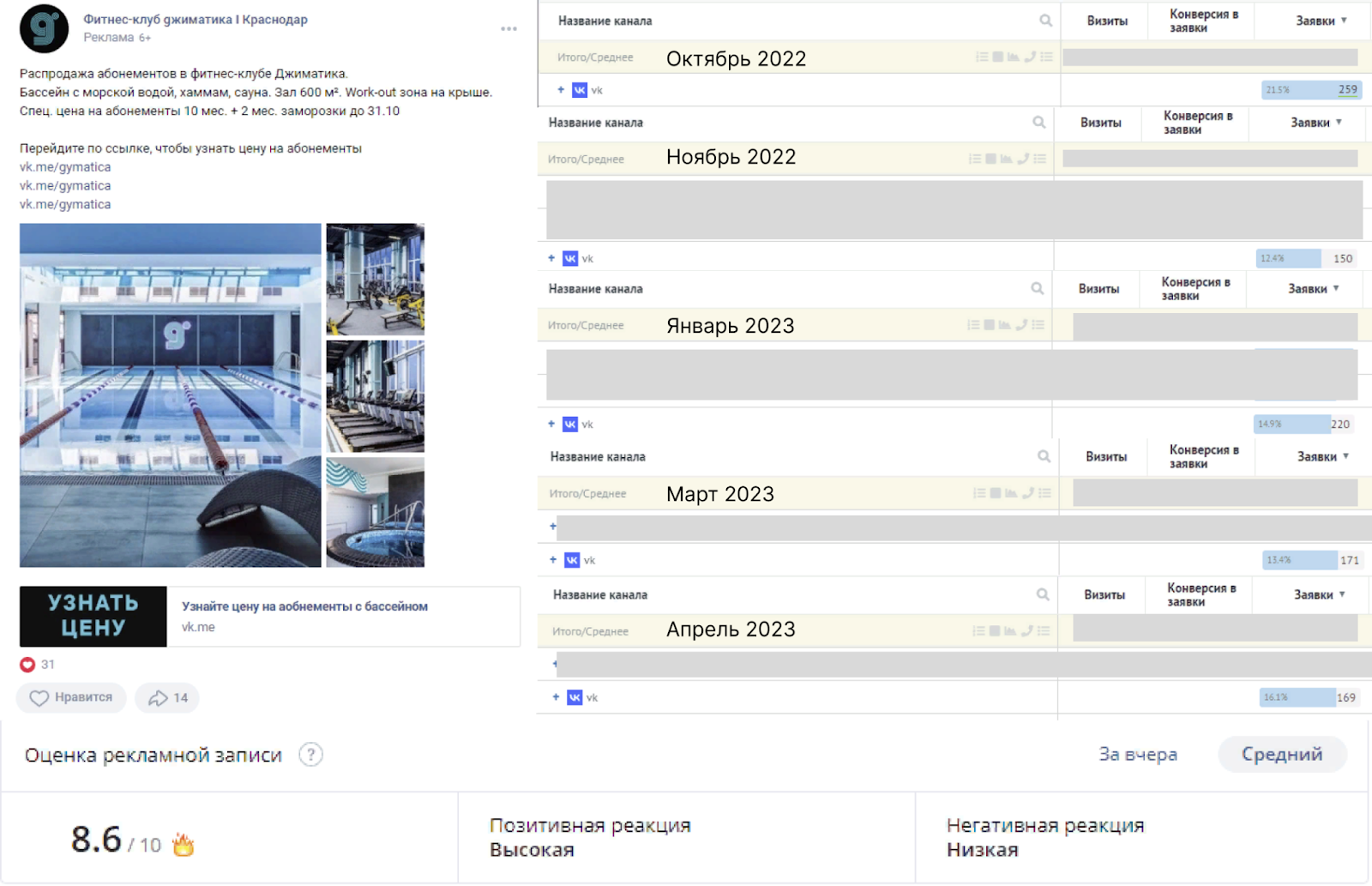
Task: Click the numbered list icon in the Октябрь 2022 row
Action: pos(981,57)
